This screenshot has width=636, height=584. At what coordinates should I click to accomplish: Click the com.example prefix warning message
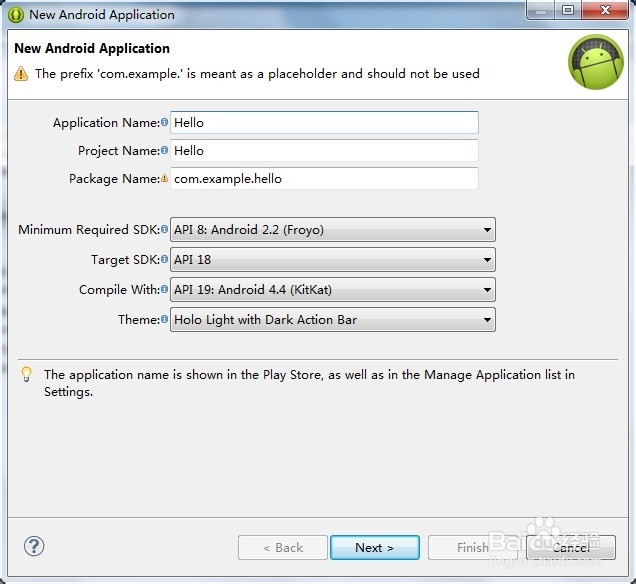coord(257,74)
